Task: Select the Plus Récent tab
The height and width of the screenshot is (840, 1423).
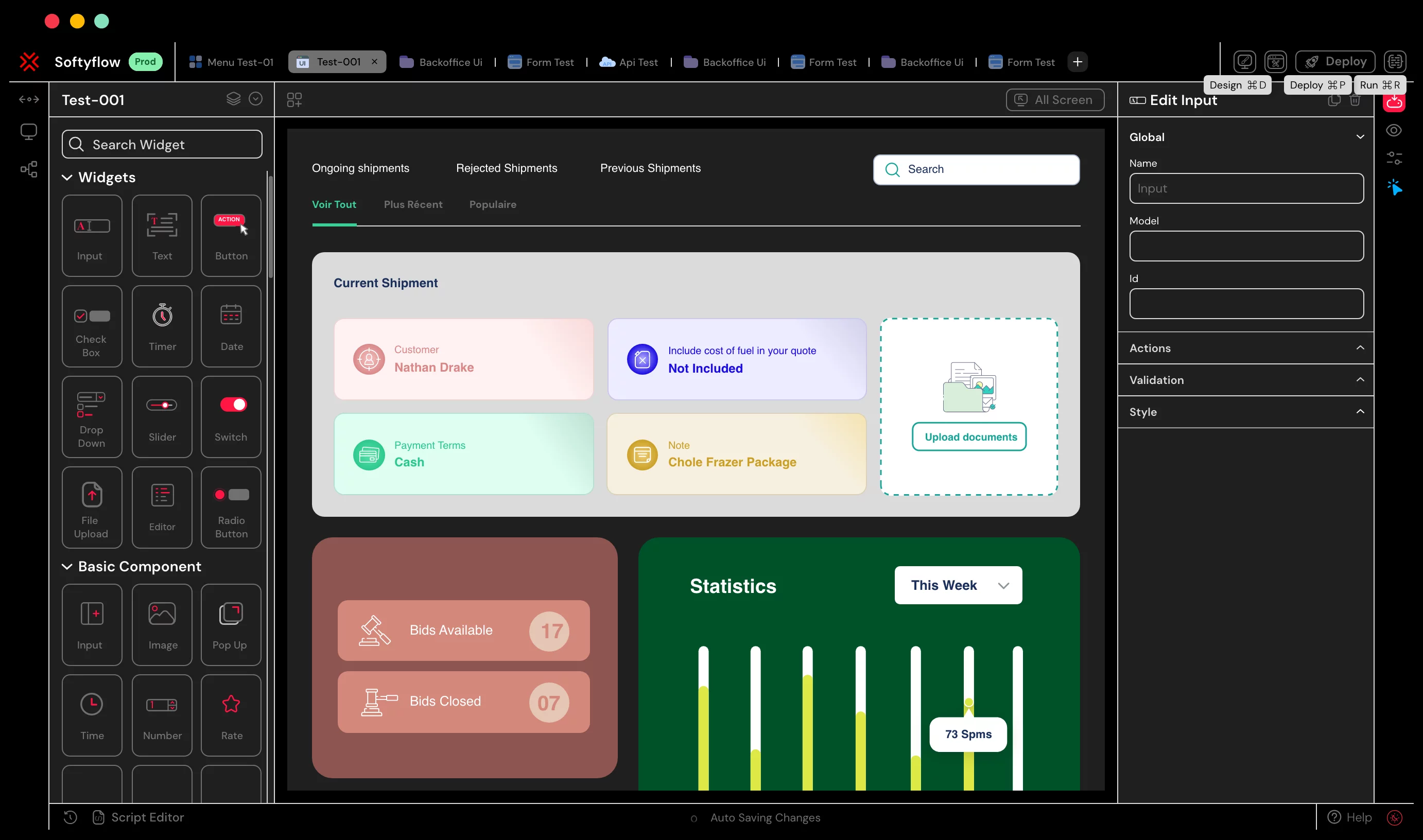Action: 413,204
